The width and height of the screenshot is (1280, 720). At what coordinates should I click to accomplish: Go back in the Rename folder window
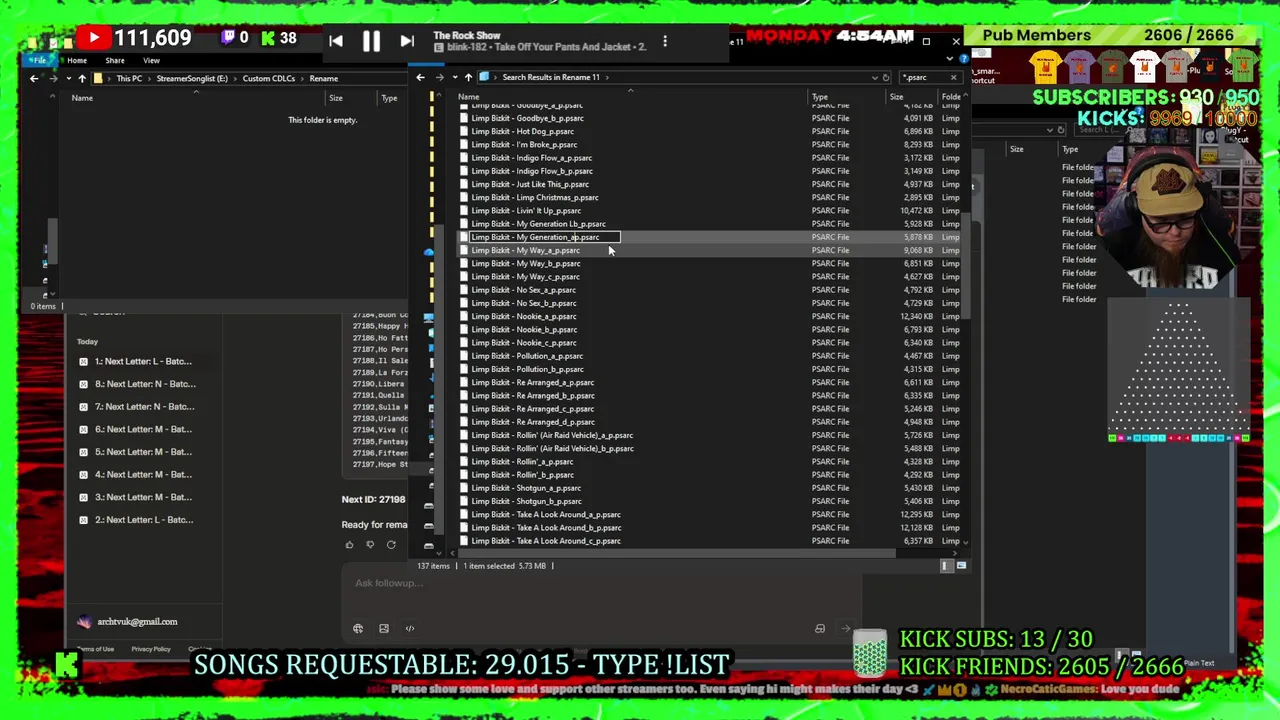click(34, 78)
